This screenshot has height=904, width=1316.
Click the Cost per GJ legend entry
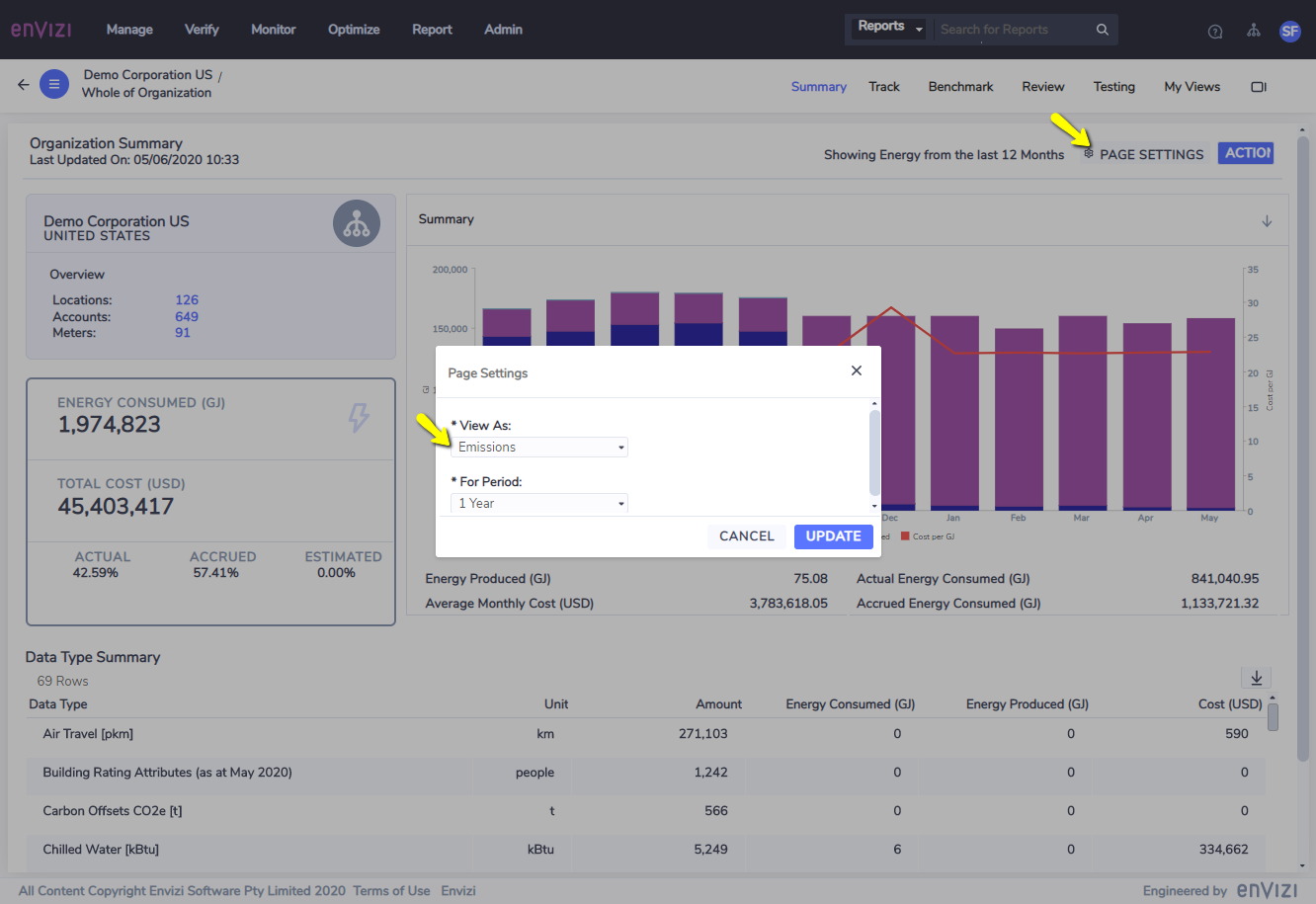[x=928, y=536]
